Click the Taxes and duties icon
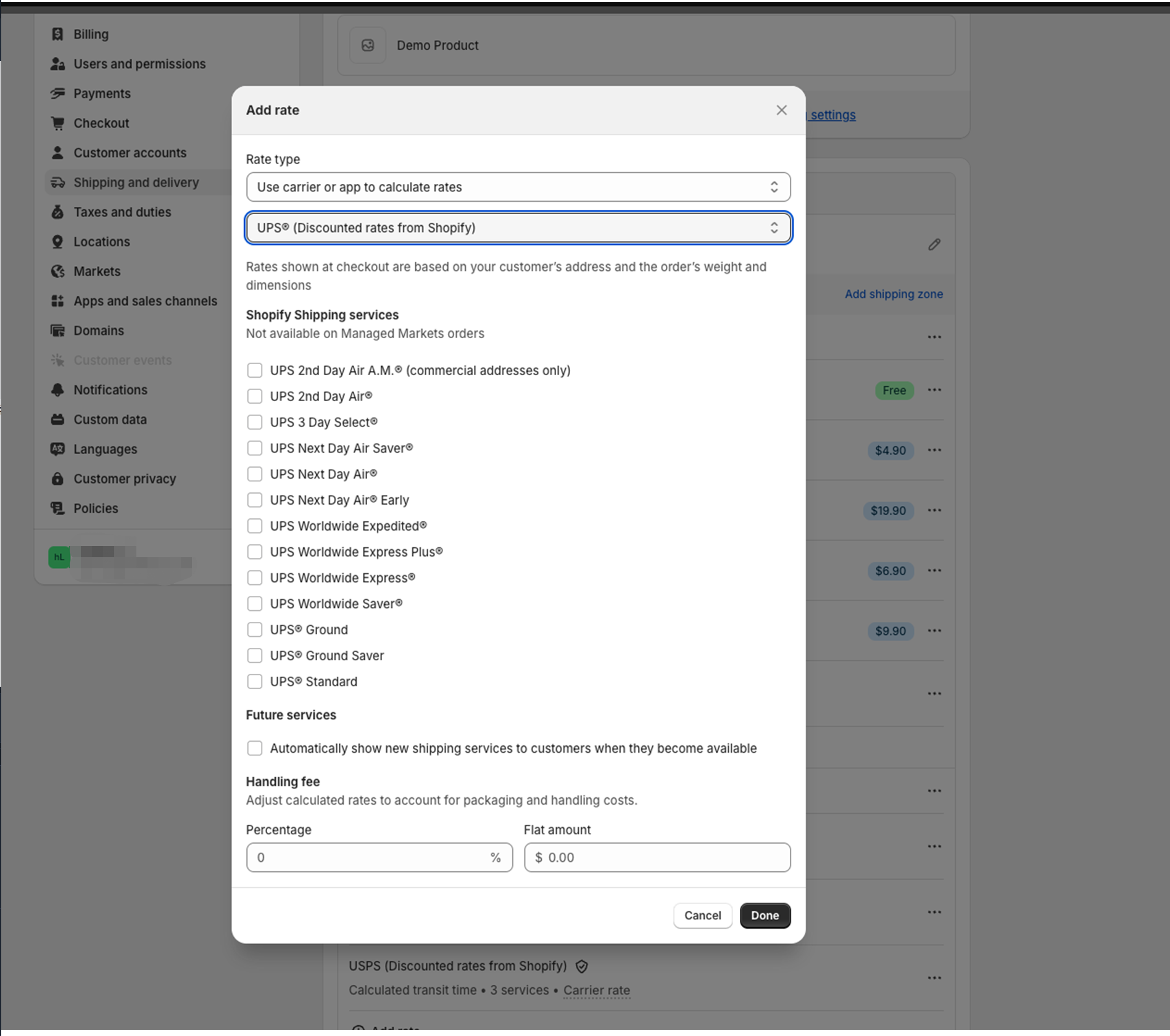 point(57,212)
